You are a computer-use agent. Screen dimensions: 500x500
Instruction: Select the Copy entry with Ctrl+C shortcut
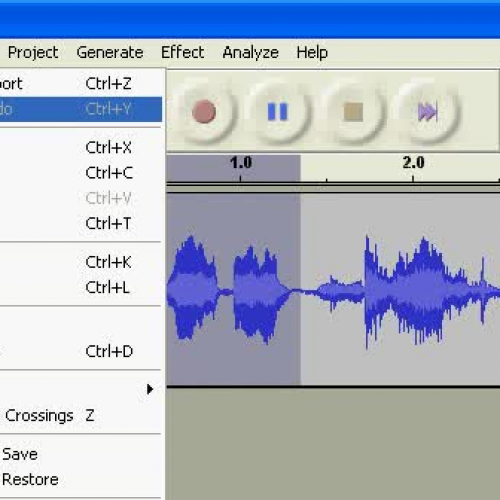[x=81, y=173]
